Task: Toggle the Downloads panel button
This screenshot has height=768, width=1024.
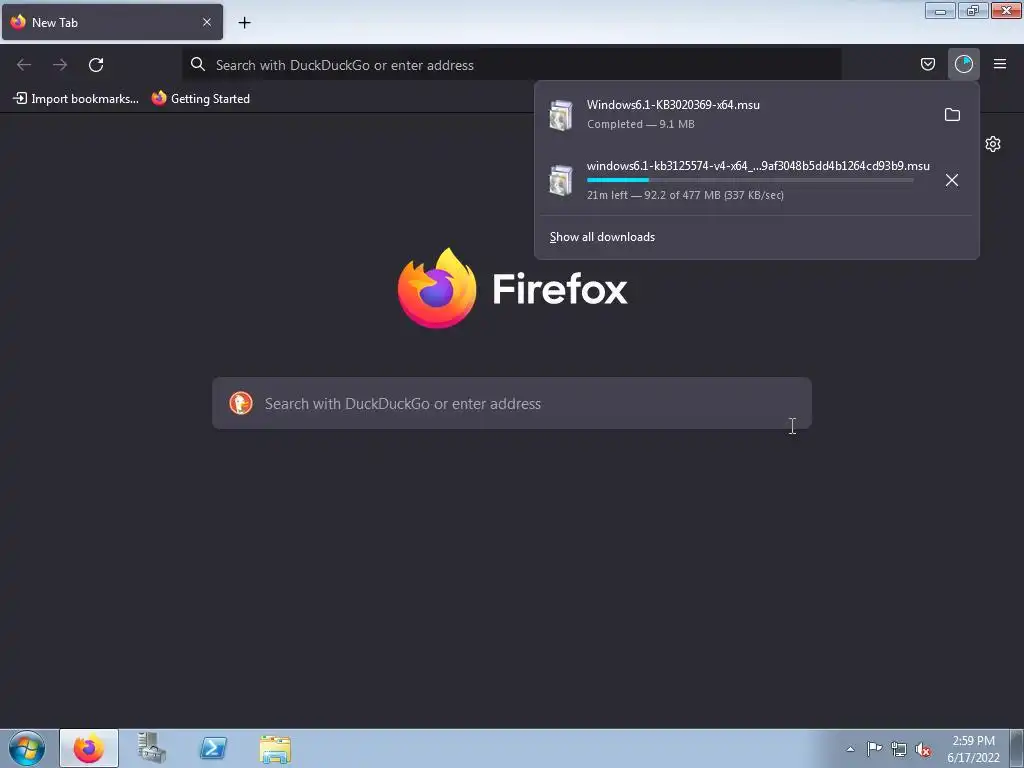Action: (x=963, y=64)
